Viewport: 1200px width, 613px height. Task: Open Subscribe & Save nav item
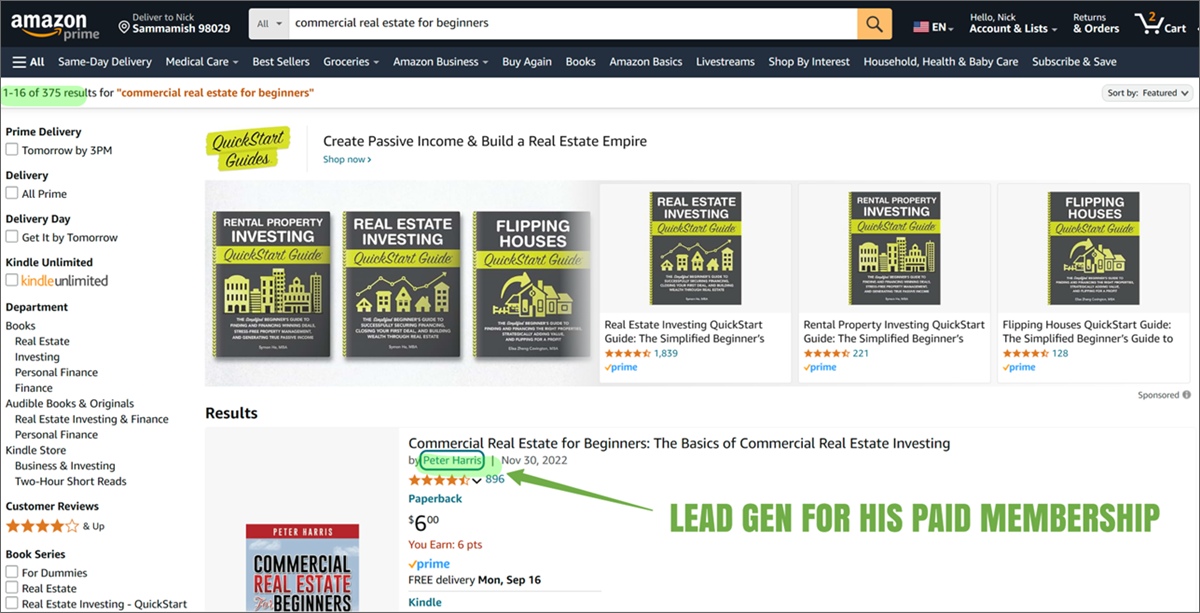tap(1075, 61)
